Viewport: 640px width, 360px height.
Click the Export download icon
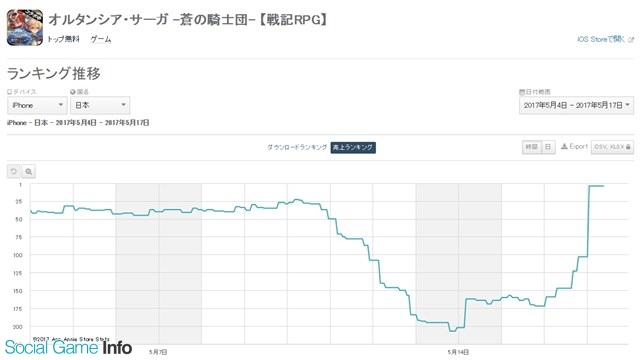pos(564,147)
